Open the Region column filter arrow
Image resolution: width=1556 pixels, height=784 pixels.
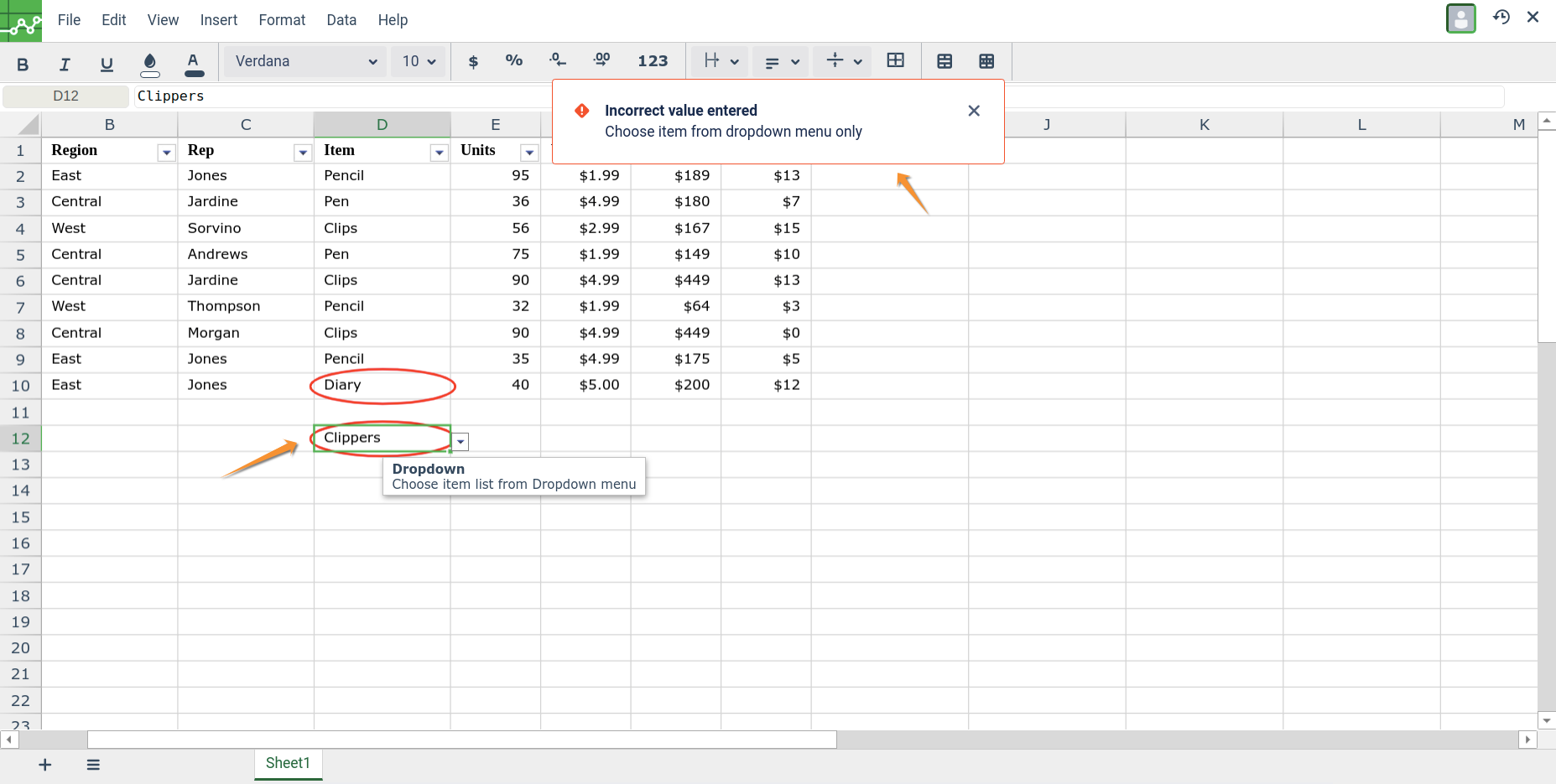point(166,152)
